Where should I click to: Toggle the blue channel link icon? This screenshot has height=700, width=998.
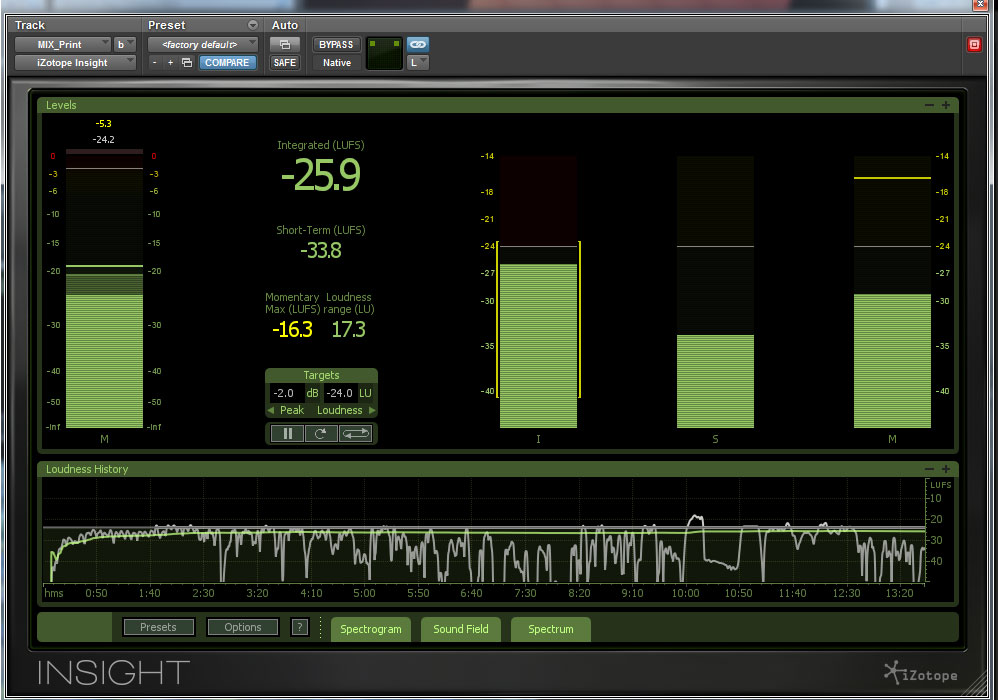[418, 45]
